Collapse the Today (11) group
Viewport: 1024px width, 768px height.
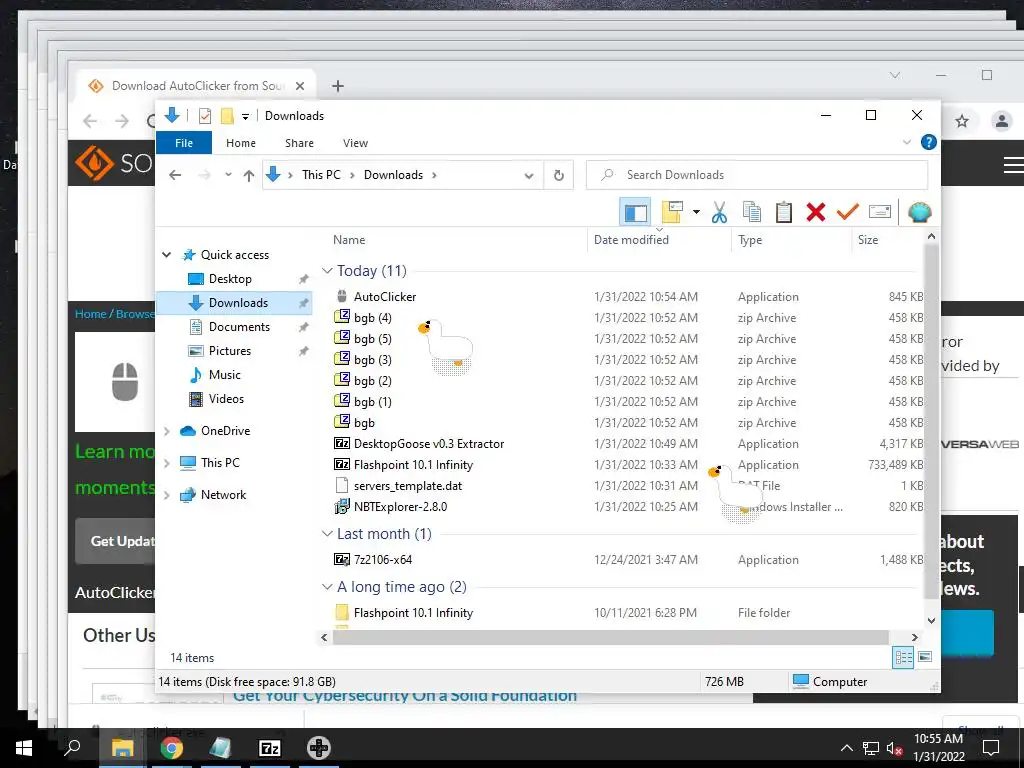click(327, 270)
